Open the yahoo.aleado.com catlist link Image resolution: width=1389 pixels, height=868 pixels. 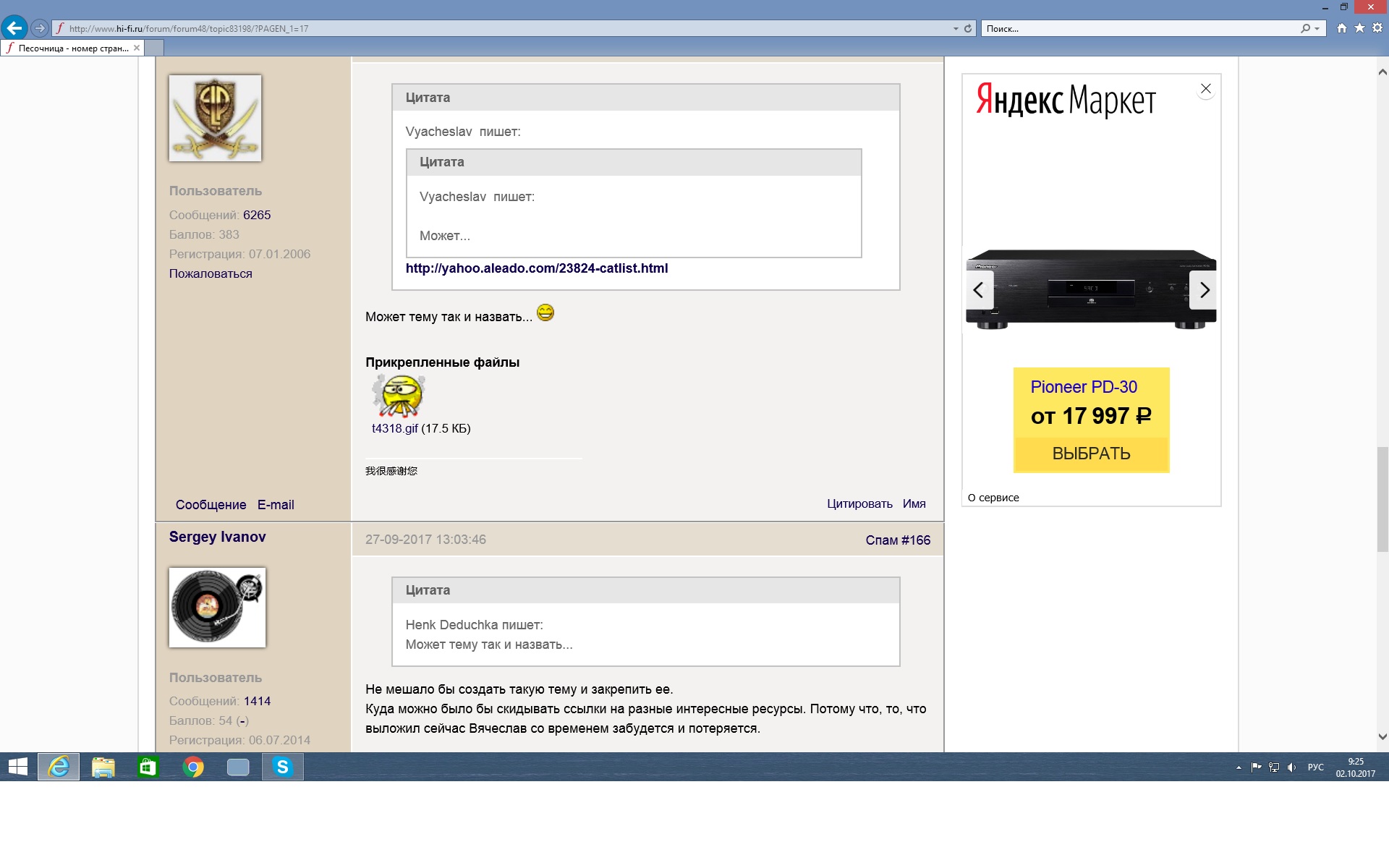[536, 268]
